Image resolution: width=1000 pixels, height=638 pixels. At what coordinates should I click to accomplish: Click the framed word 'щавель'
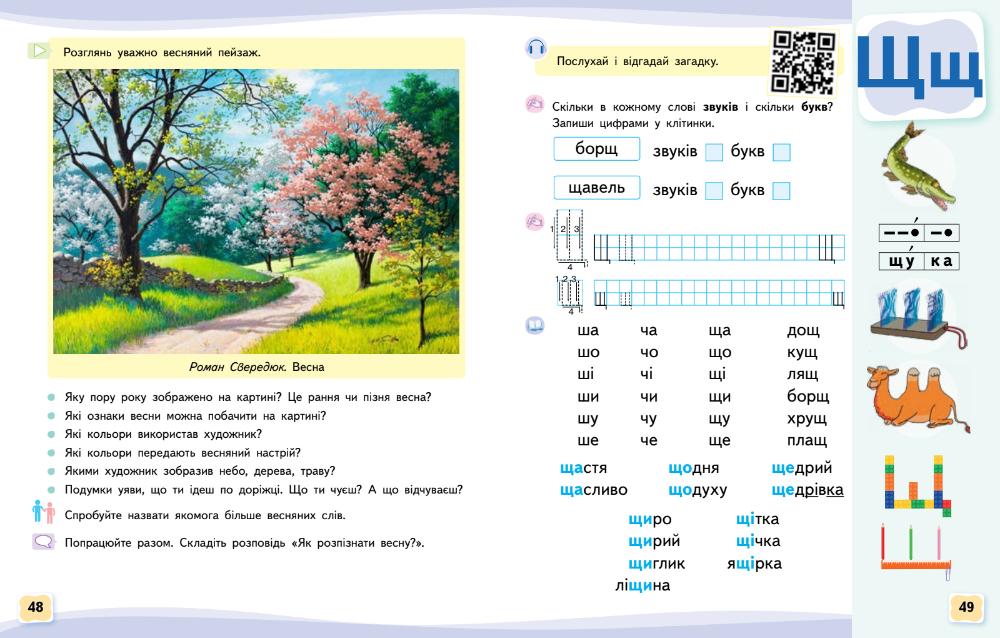pos(596,188)
